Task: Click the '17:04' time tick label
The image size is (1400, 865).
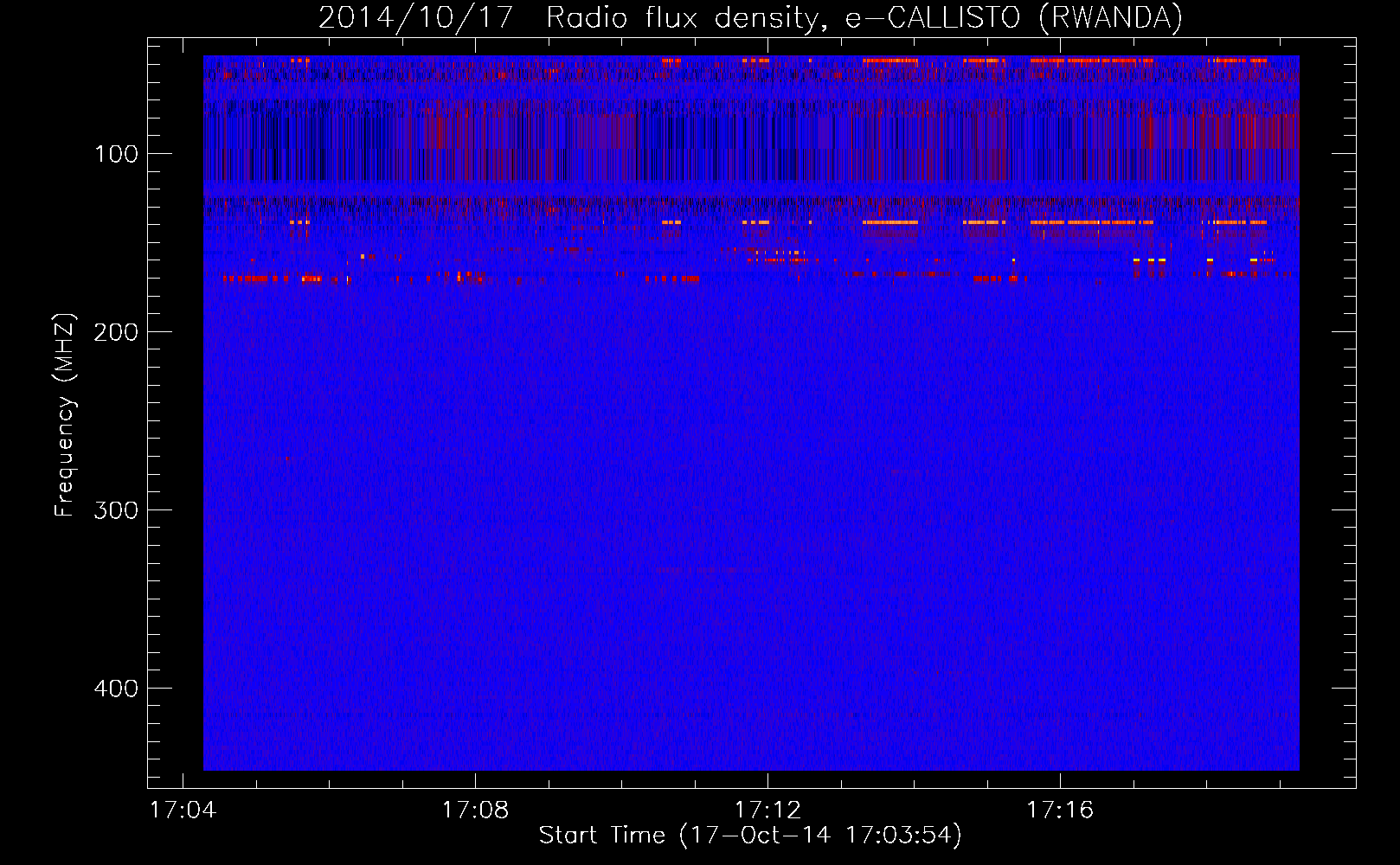Action: [183, 811]
